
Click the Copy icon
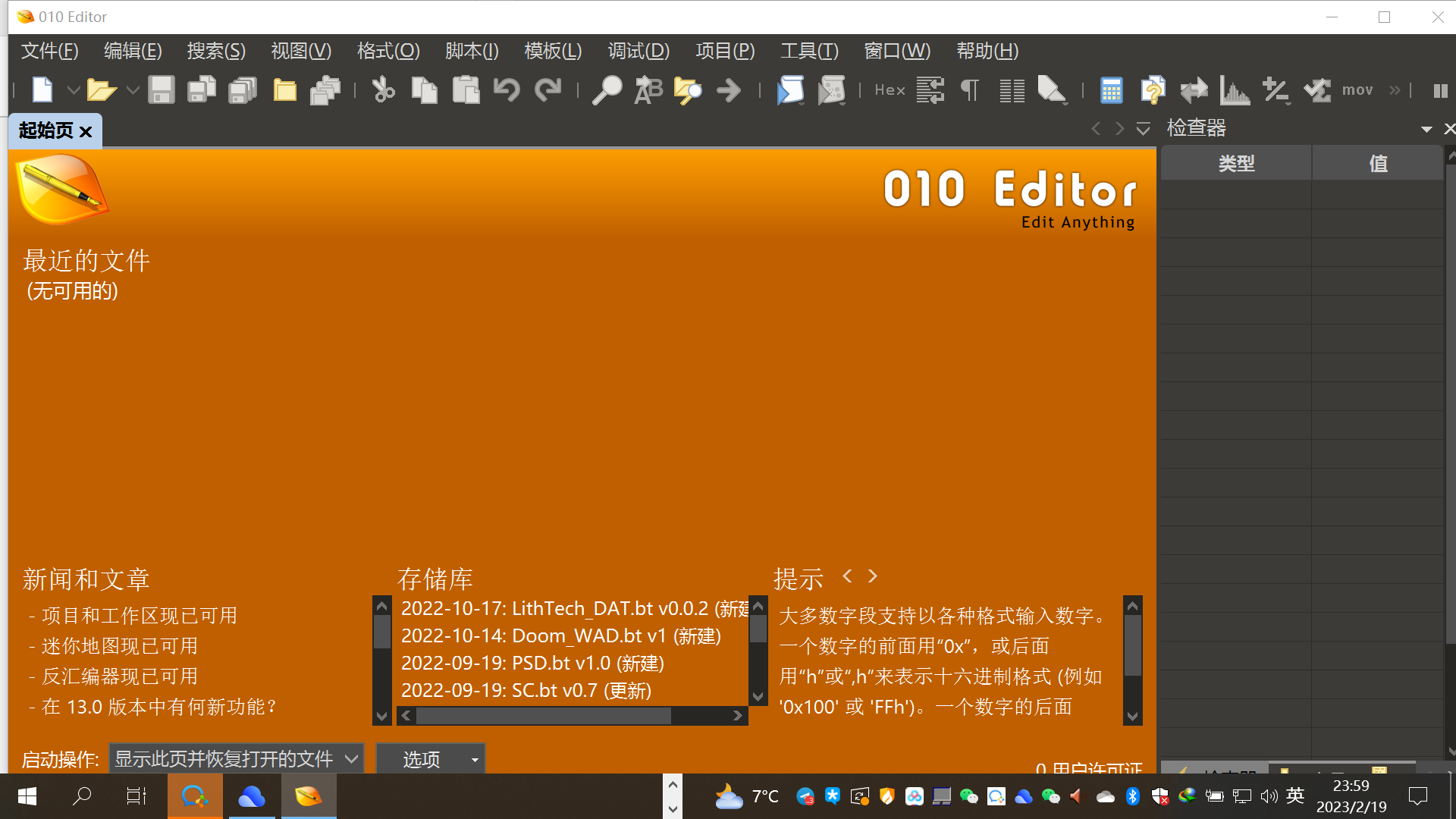click(x=424, y=90)
